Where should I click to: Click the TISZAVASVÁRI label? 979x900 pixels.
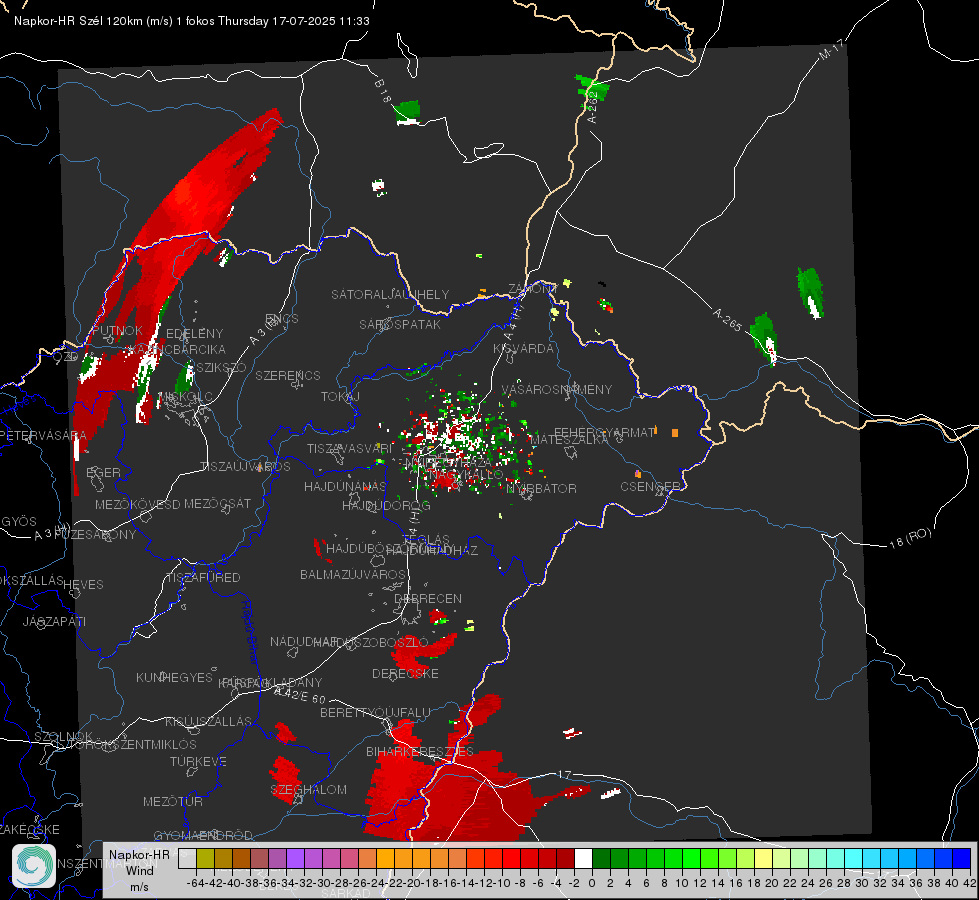click(350, 449)
